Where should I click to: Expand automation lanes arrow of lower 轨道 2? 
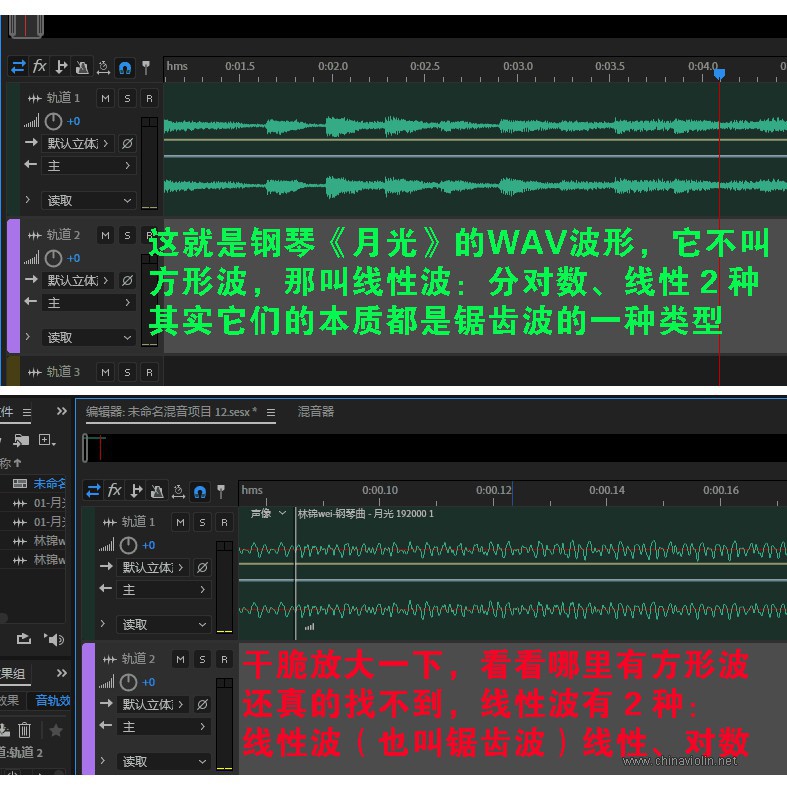point(103,760)
